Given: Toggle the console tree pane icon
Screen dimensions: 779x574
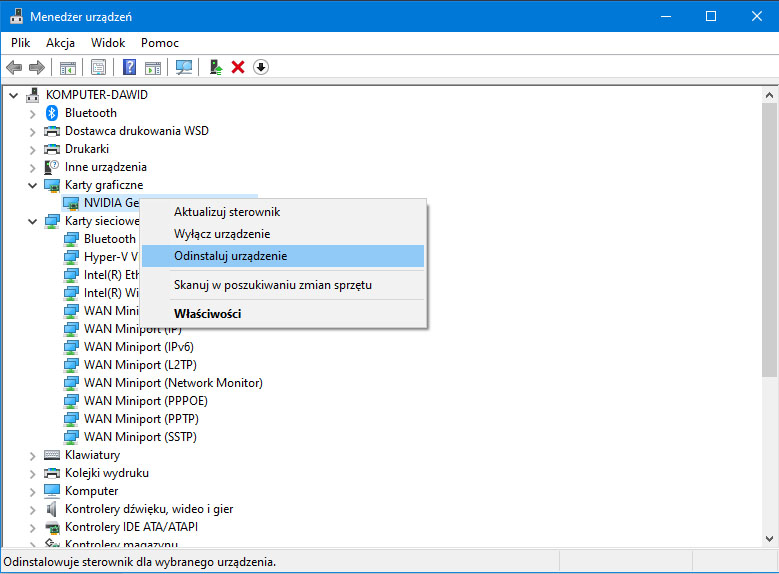Looking at the screenshot, I should pos(68,67).
